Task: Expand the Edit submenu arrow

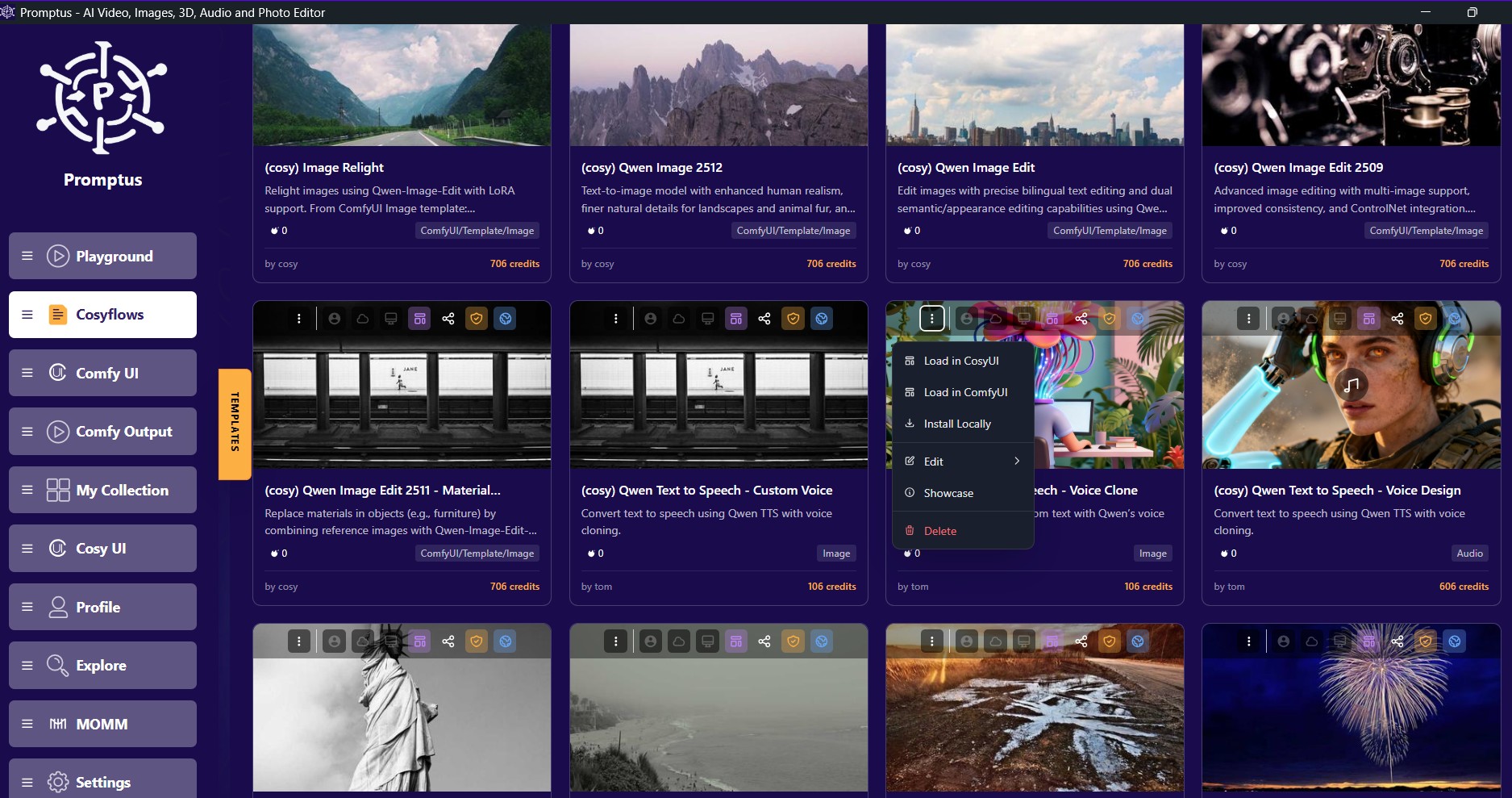Action: (1017, 462)
